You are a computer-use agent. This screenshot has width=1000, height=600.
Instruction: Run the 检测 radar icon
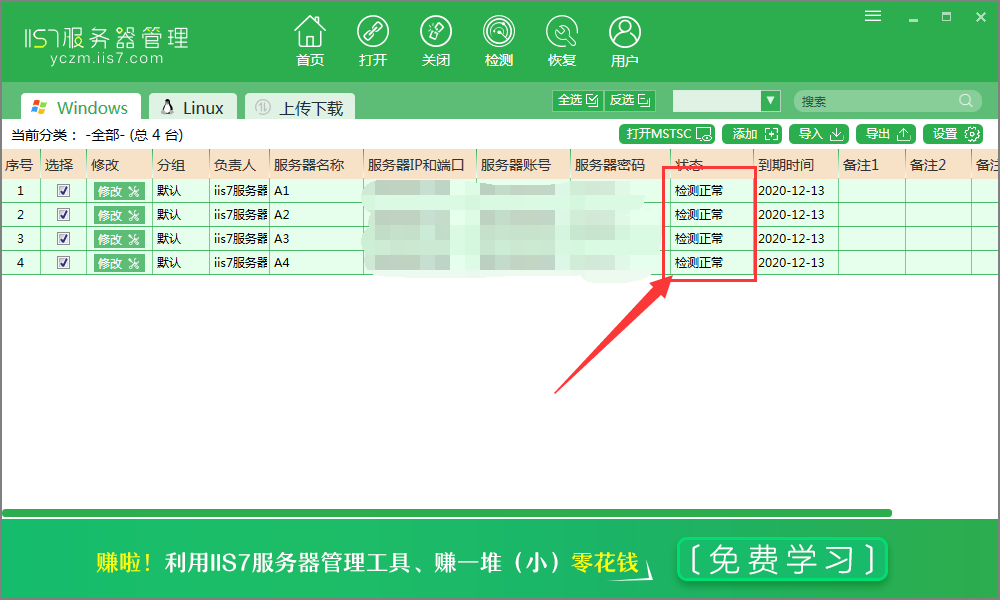(x=499, y=41)
